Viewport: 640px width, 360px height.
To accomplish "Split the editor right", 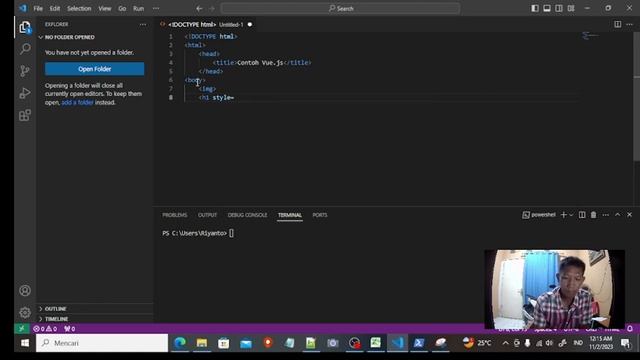I will click(618, 24).
